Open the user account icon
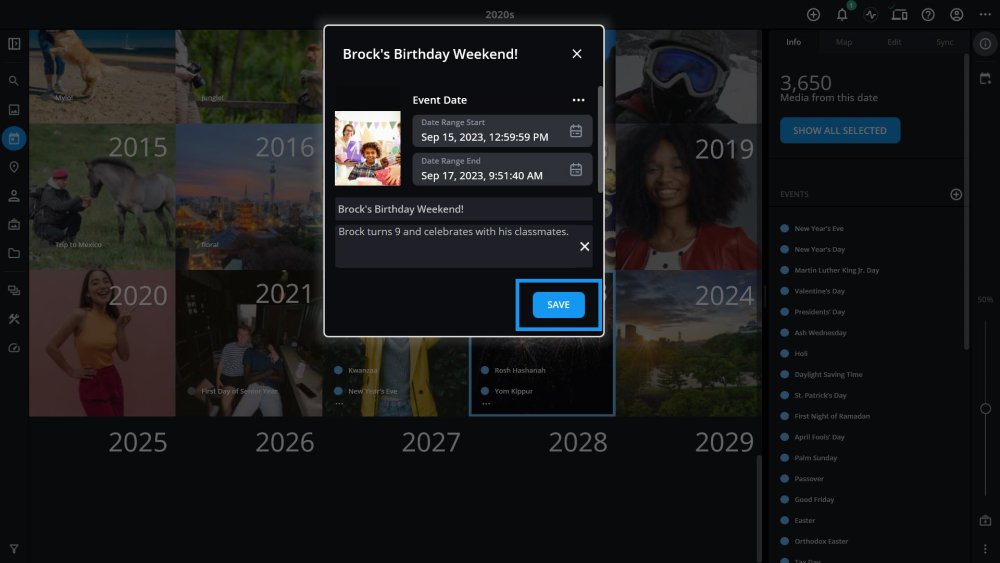The image size is (1000, 563). click(x=957, y=15)
